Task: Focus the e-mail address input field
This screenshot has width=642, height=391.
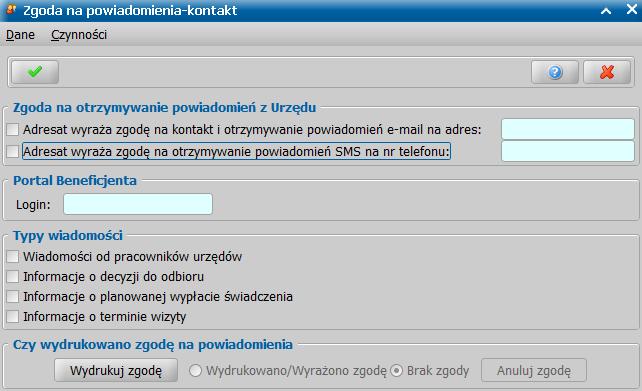Action: [568, 129]
